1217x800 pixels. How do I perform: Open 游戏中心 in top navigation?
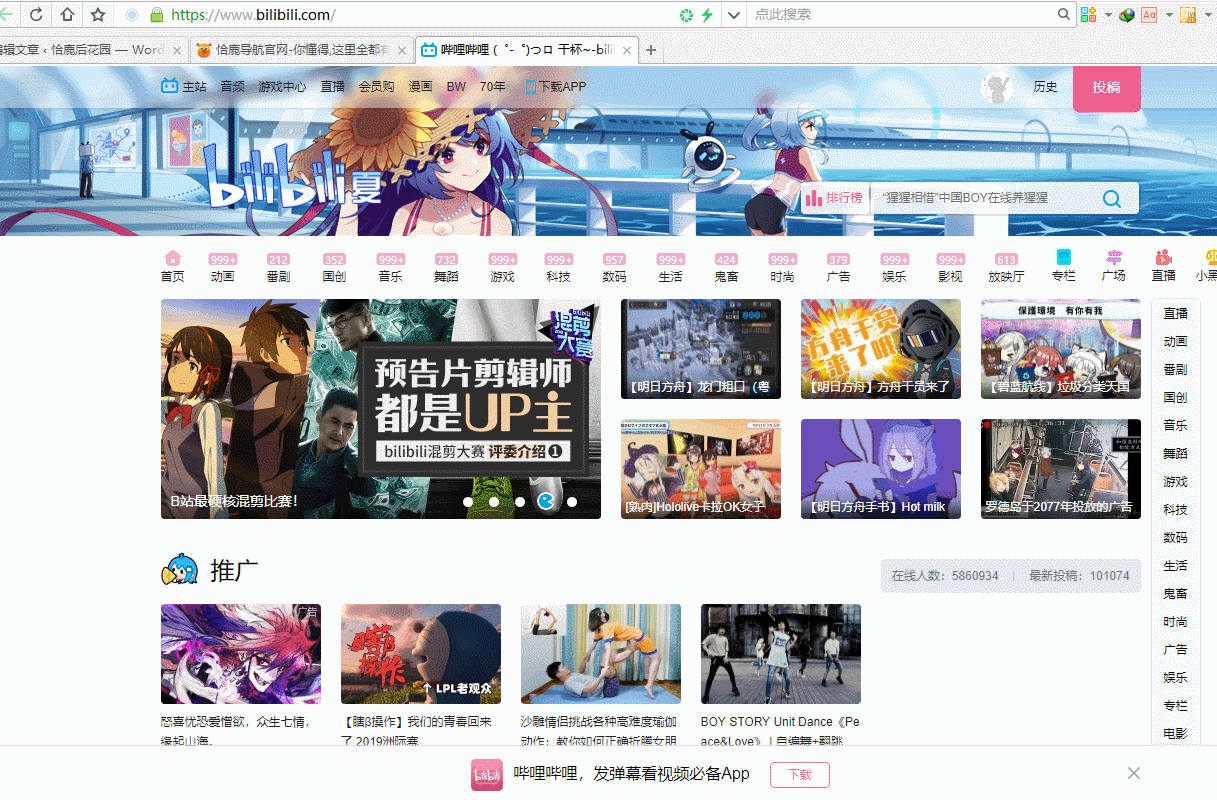282,87
